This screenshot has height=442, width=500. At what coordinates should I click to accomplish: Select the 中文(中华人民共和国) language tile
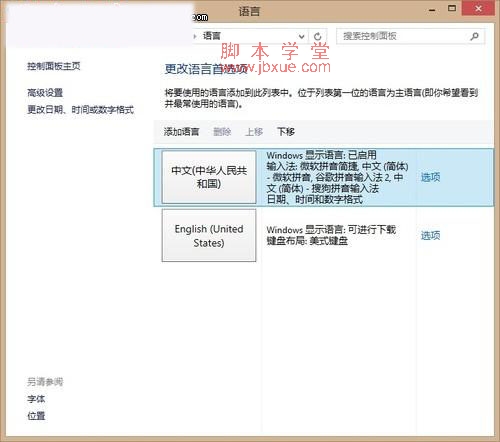click(209, 177)
